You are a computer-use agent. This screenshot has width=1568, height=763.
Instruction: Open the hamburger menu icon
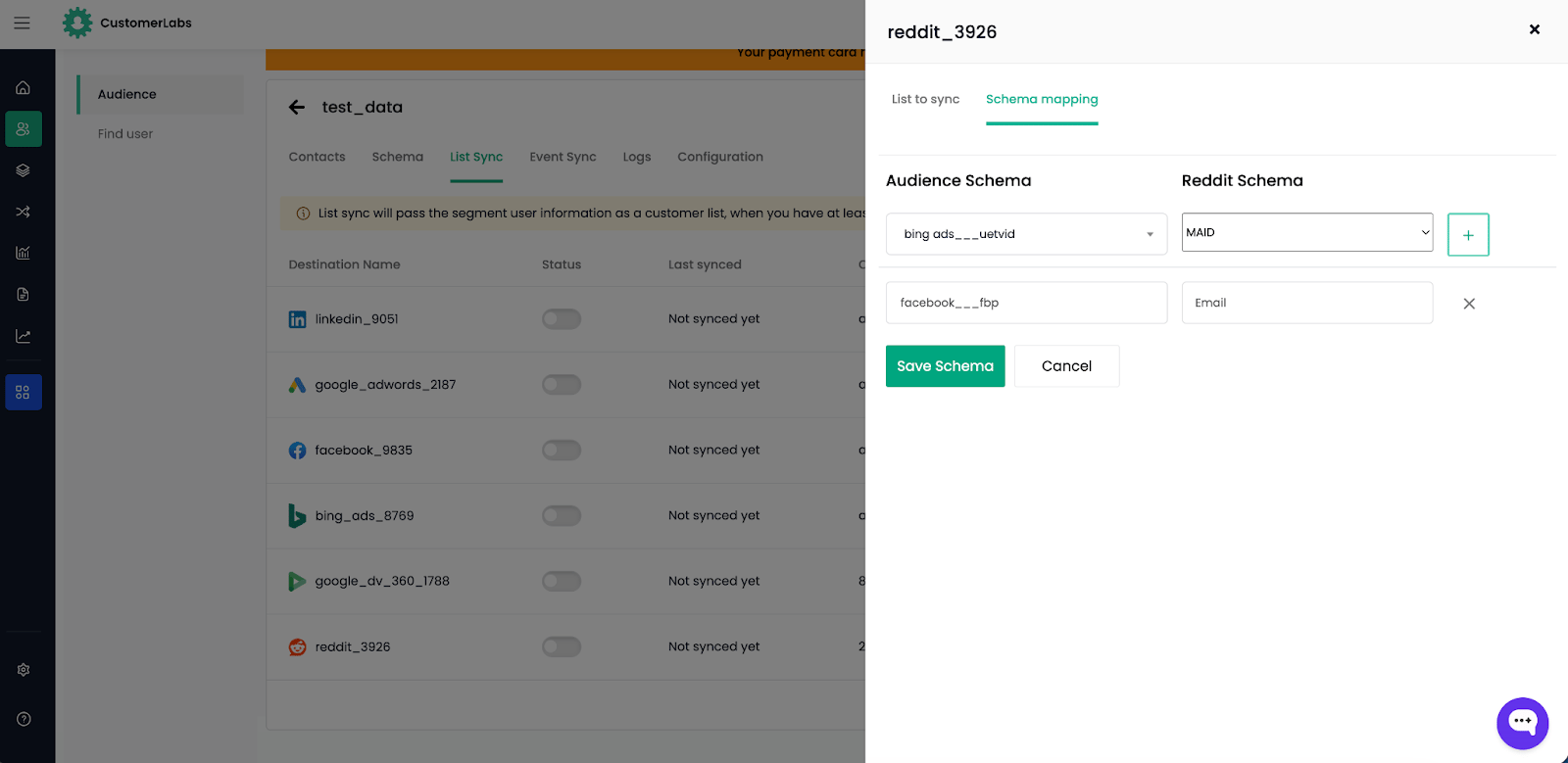click(x=22, y=23)
